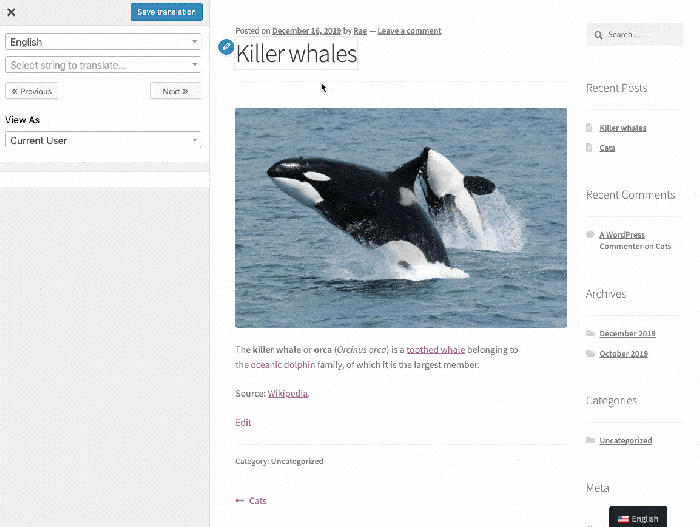Click the orca whale featured image
Screen dimensions: 700x527
click(401, 218)
